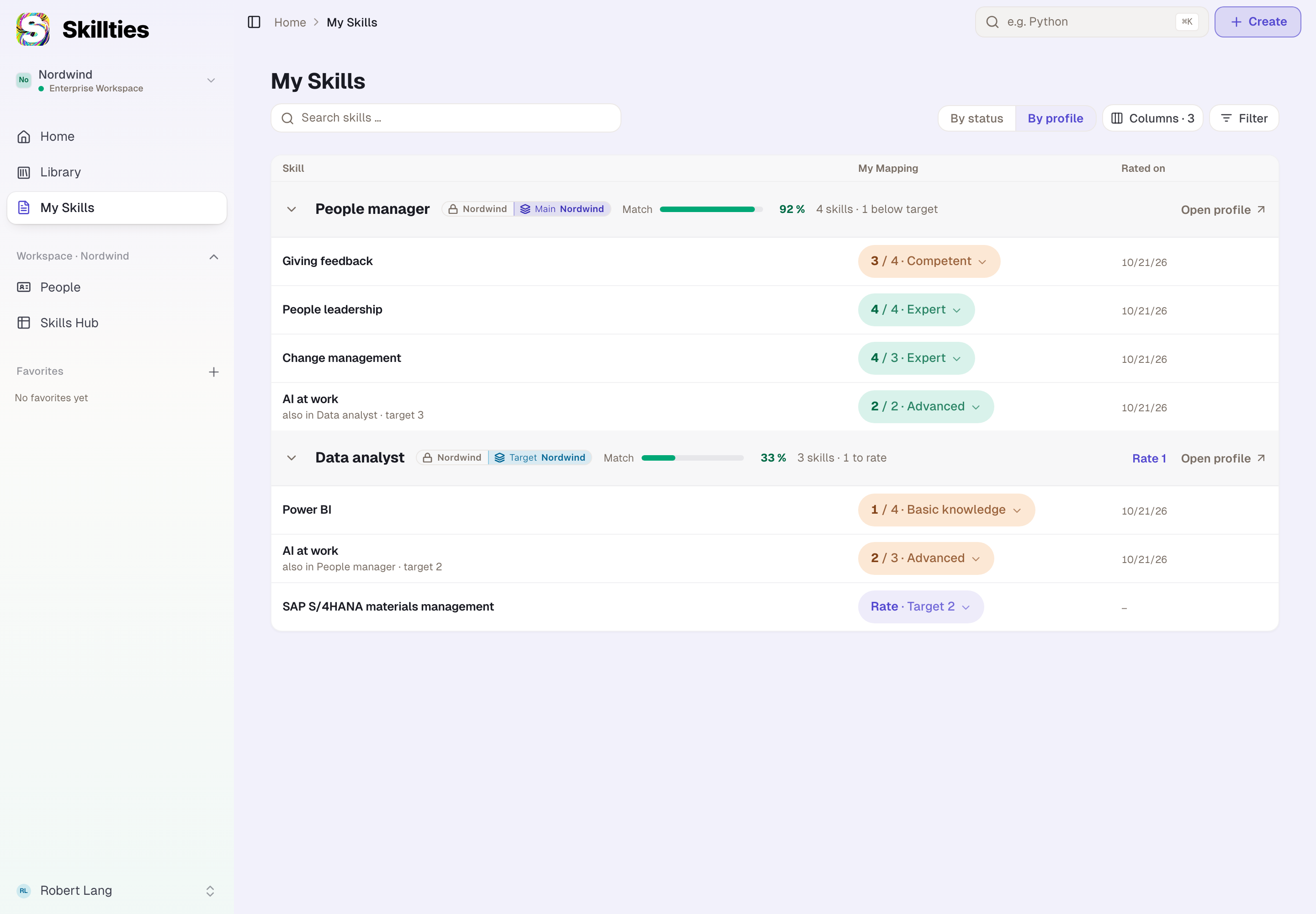Collapse the People manager group
This screenshot has height=914, width=1316.
[x=292, y=209]
